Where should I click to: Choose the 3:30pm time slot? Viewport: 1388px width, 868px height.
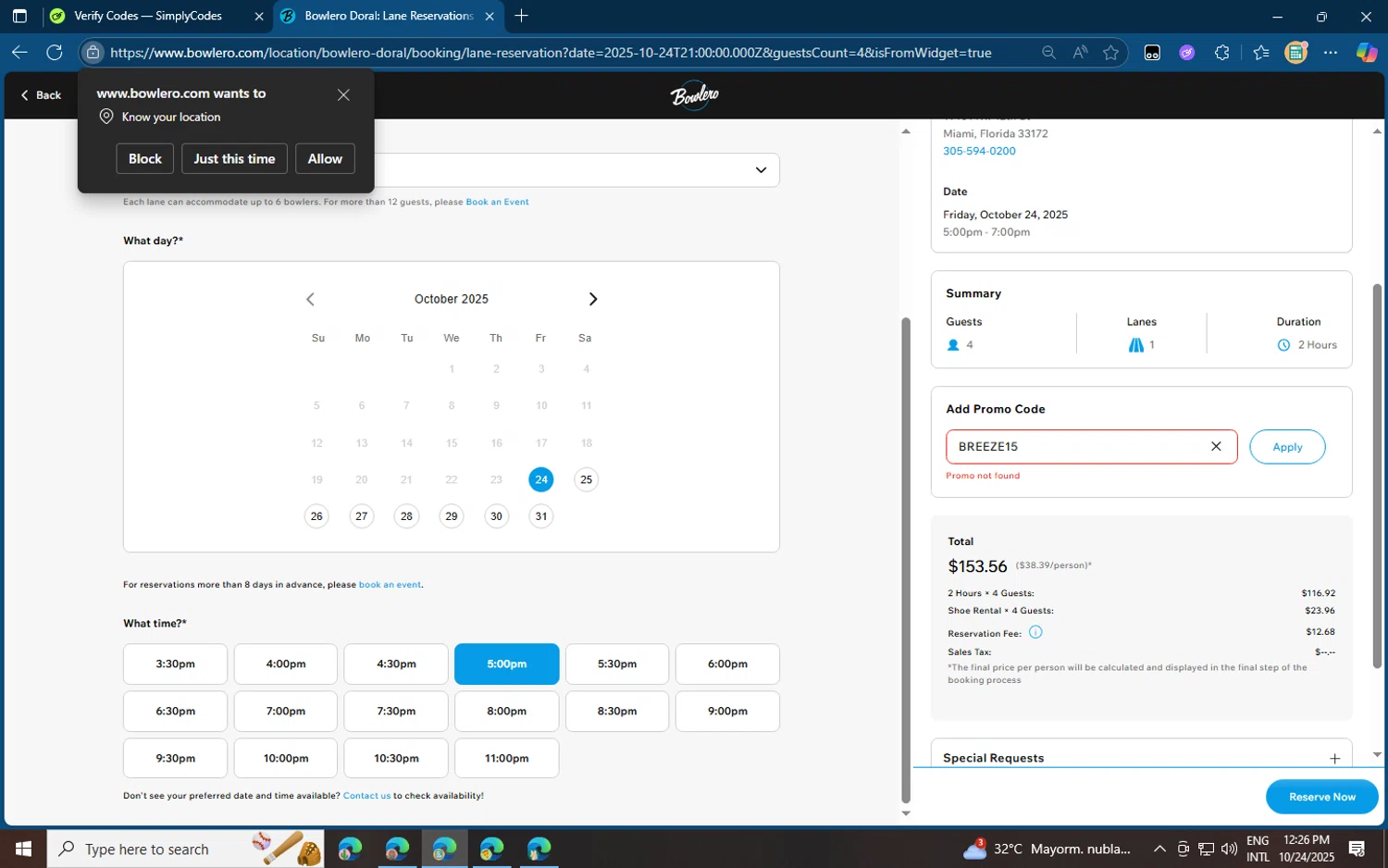(x=175, y=663)
